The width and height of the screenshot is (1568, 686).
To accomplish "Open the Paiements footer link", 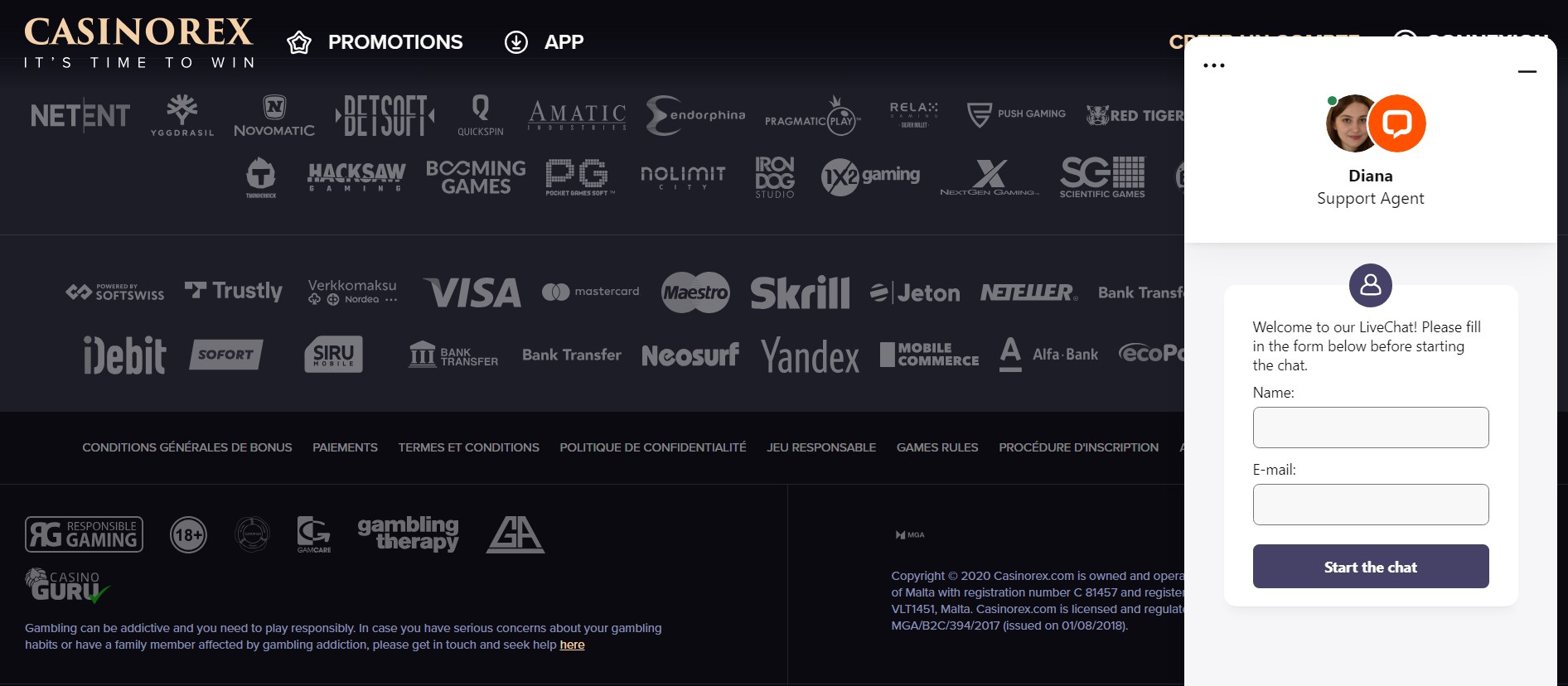I will [345, 447].
